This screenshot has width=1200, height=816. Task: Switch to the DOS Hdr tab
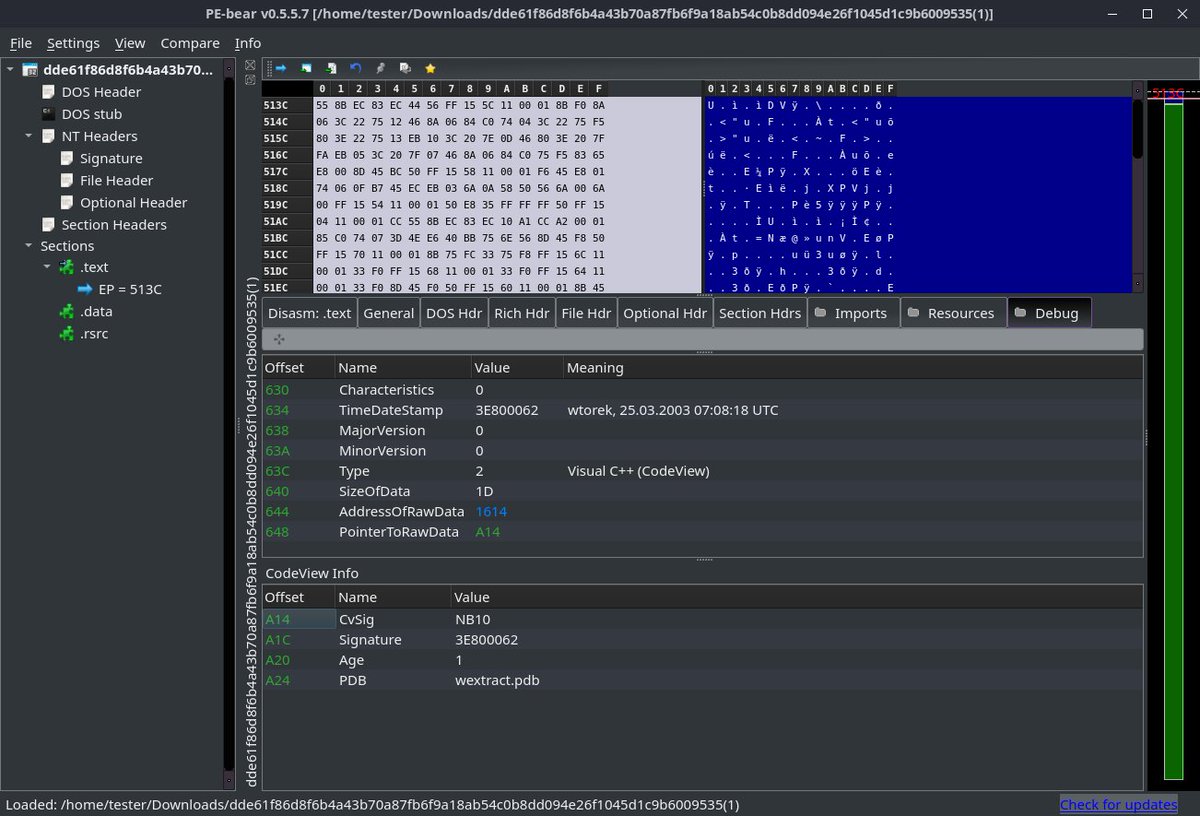click(x=454, y=313)
